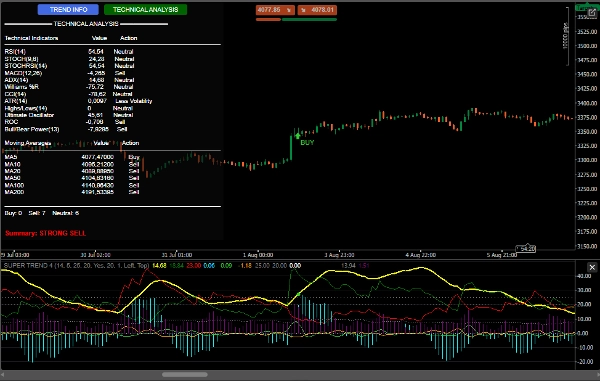Click the Buy: 0 count text

pos(13,213)
